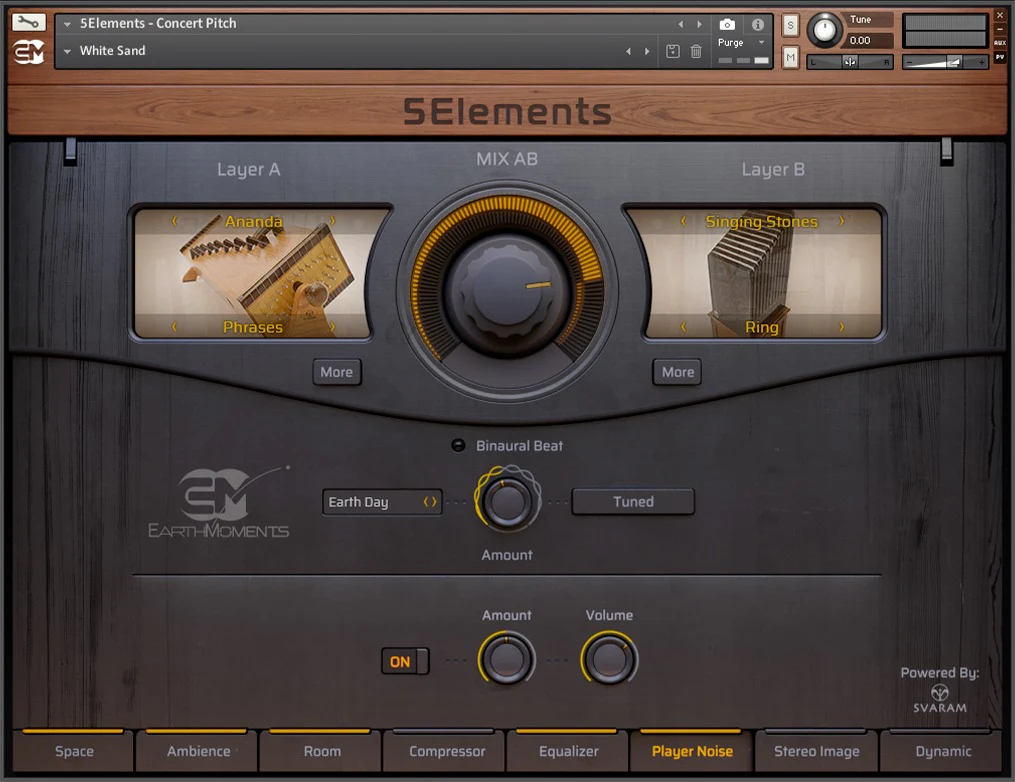Screen dimensions: 1015x782
Task: Click the pan center marker icon
Action: 850,61
